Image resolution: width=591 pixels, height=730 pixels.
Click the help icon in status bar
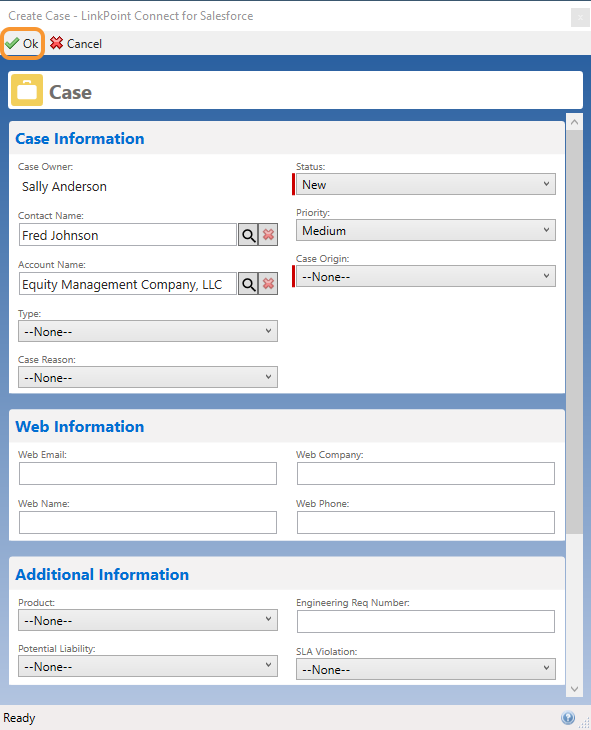pyautogui.click(x=568, y=717)
